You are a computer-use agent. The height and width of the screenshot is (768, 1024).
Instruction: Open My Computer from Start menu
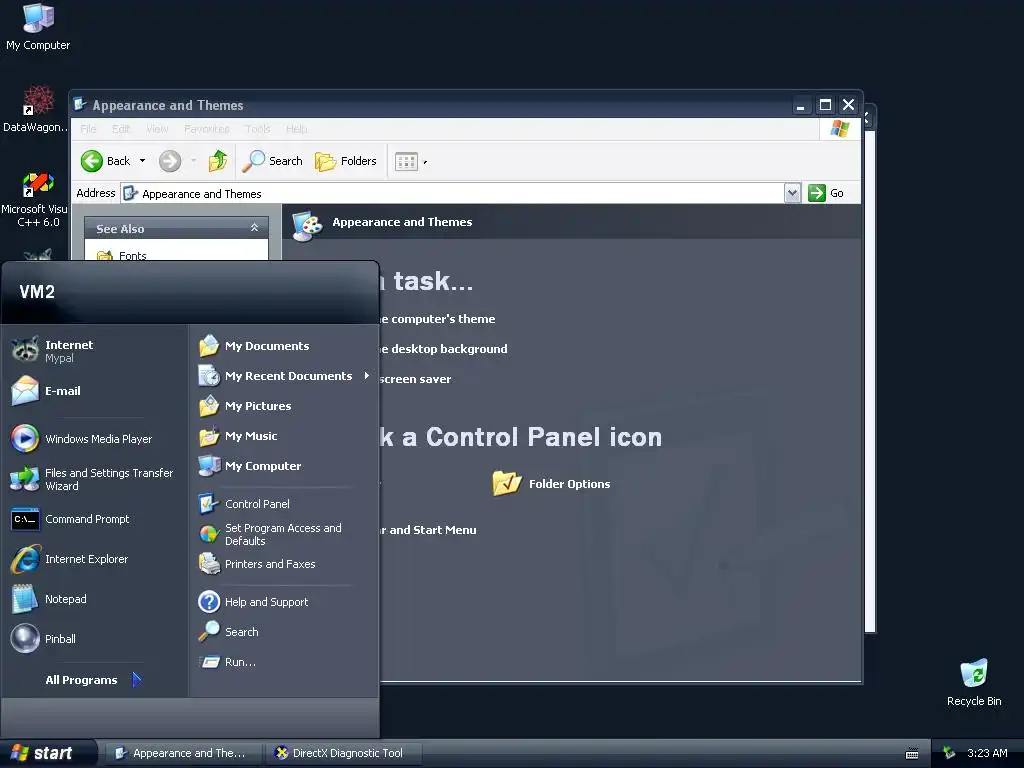283,466
